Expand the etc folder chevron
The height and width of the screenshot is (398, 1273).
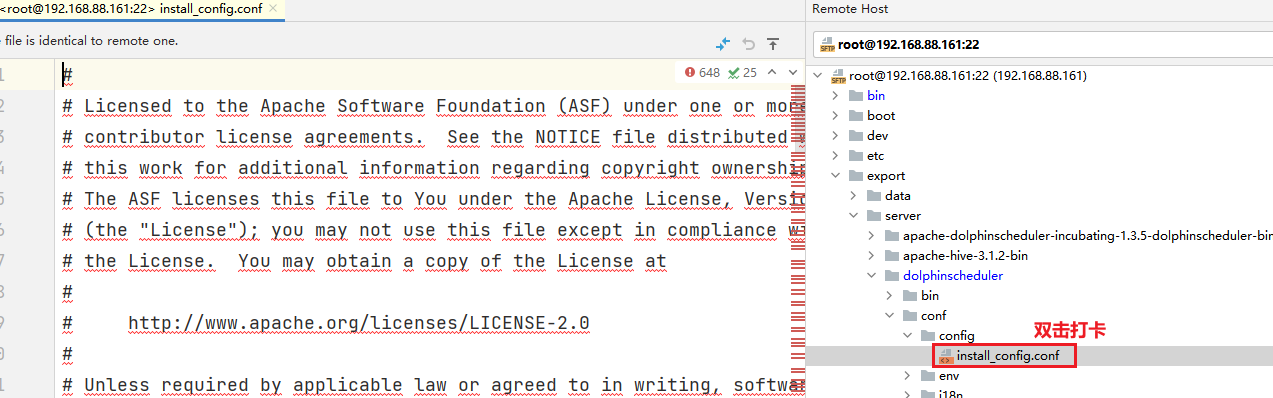click(x=836, y=156)
